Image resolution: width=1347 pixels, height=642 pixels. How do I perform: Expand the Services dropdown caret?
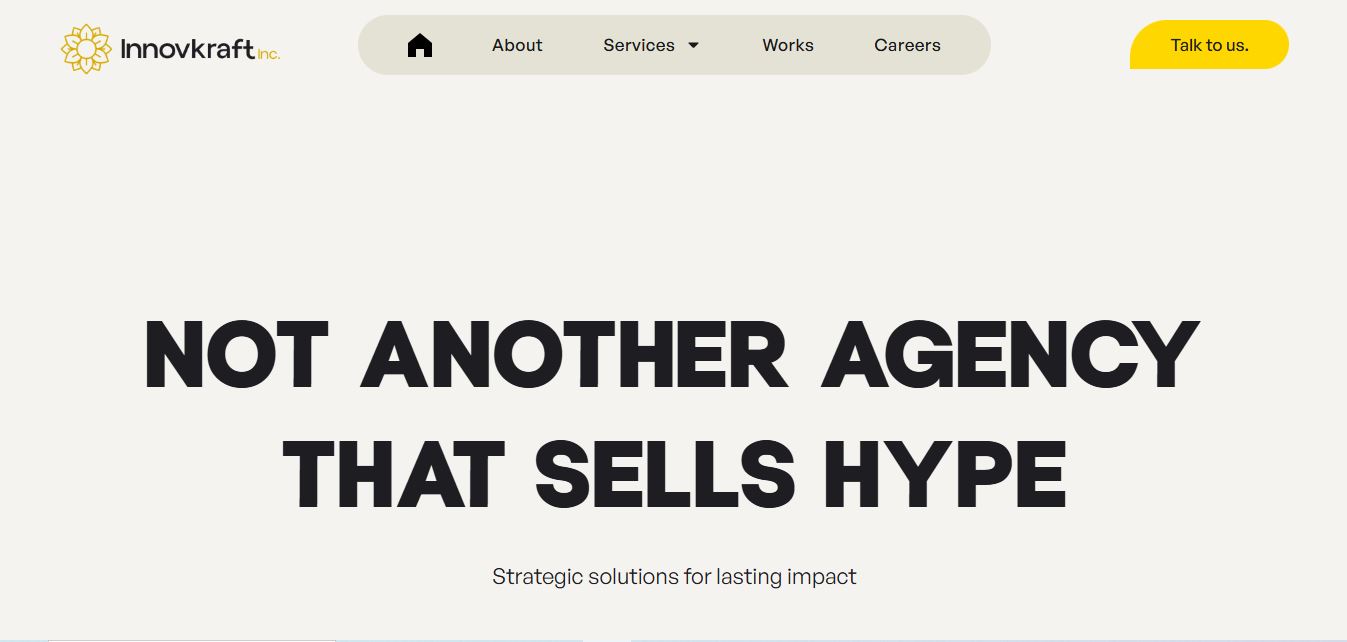[694, 45]
